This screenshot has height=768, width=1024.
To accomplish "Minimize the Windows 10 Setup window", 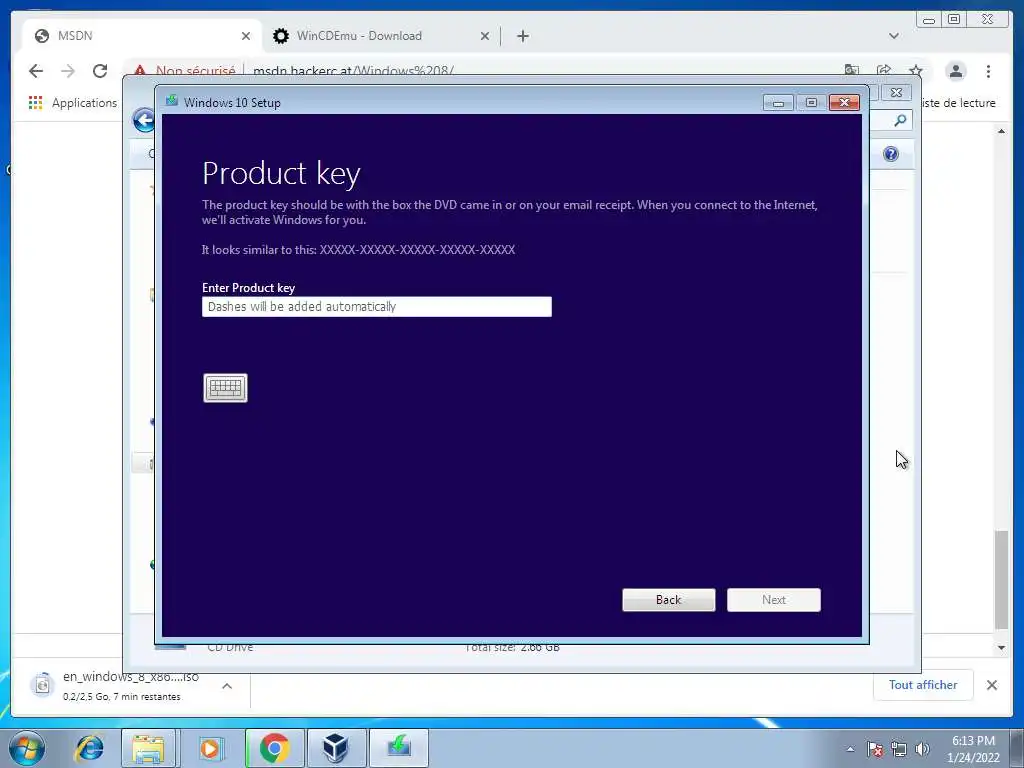I will point(778,103).
